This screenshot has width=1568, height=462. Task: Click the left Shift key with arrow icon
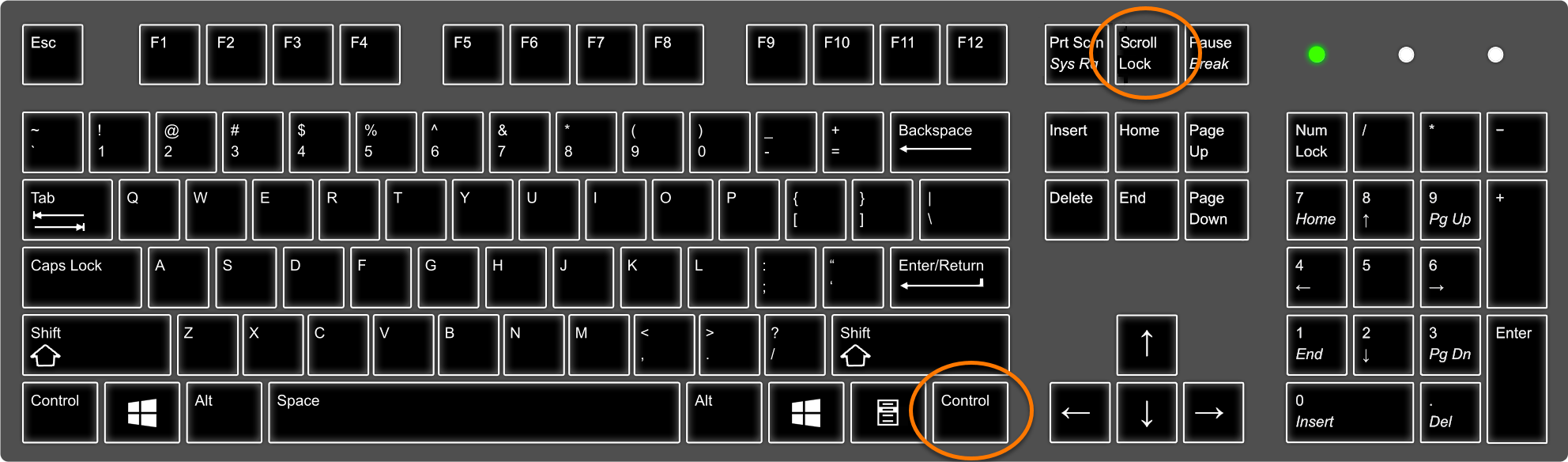tap(96, 345)
